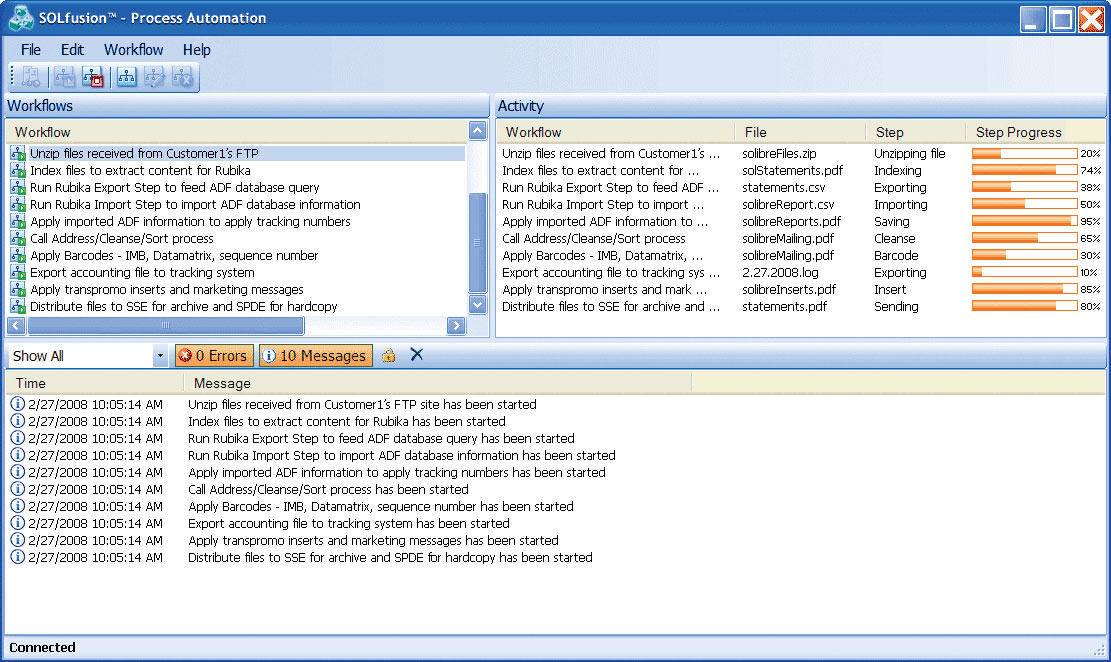The height and width of the screenshot is (662, 1111).
Task: Click the 20% progress bar for solibreFiles.zip
Action: [1025, 153]
